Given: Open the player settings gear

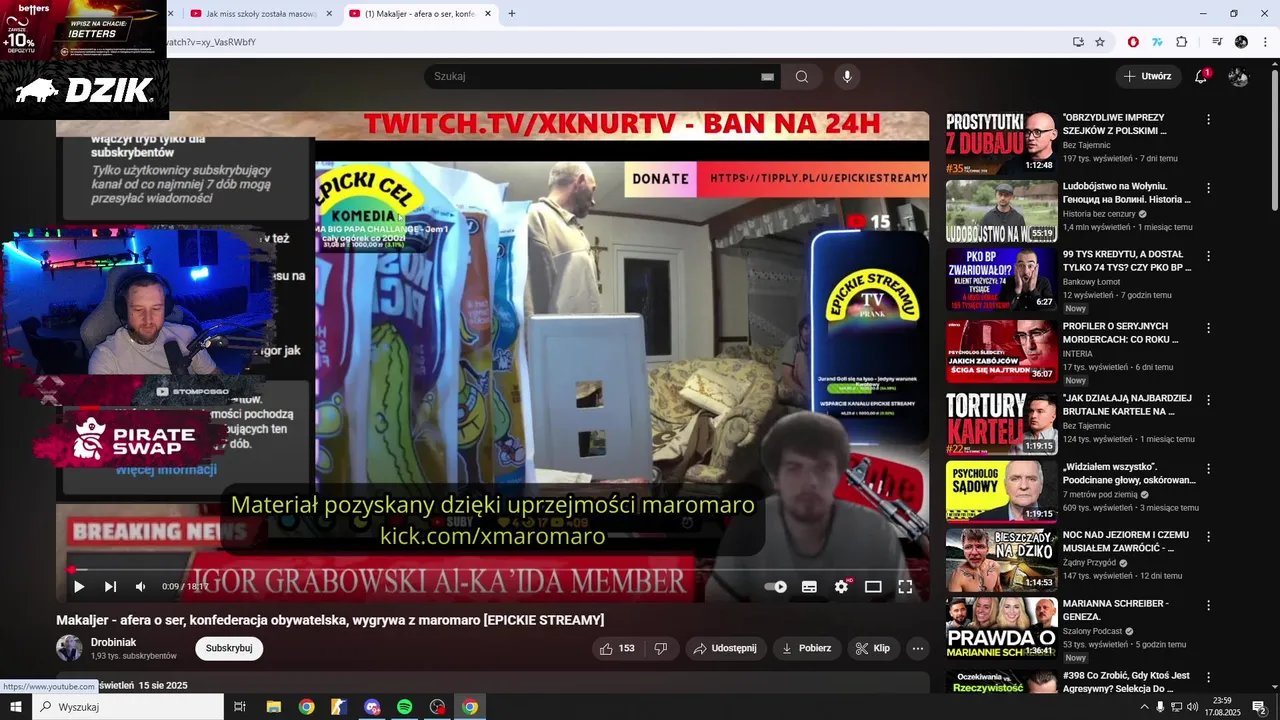Looking at the screenshot, I should tap(841, 587).
